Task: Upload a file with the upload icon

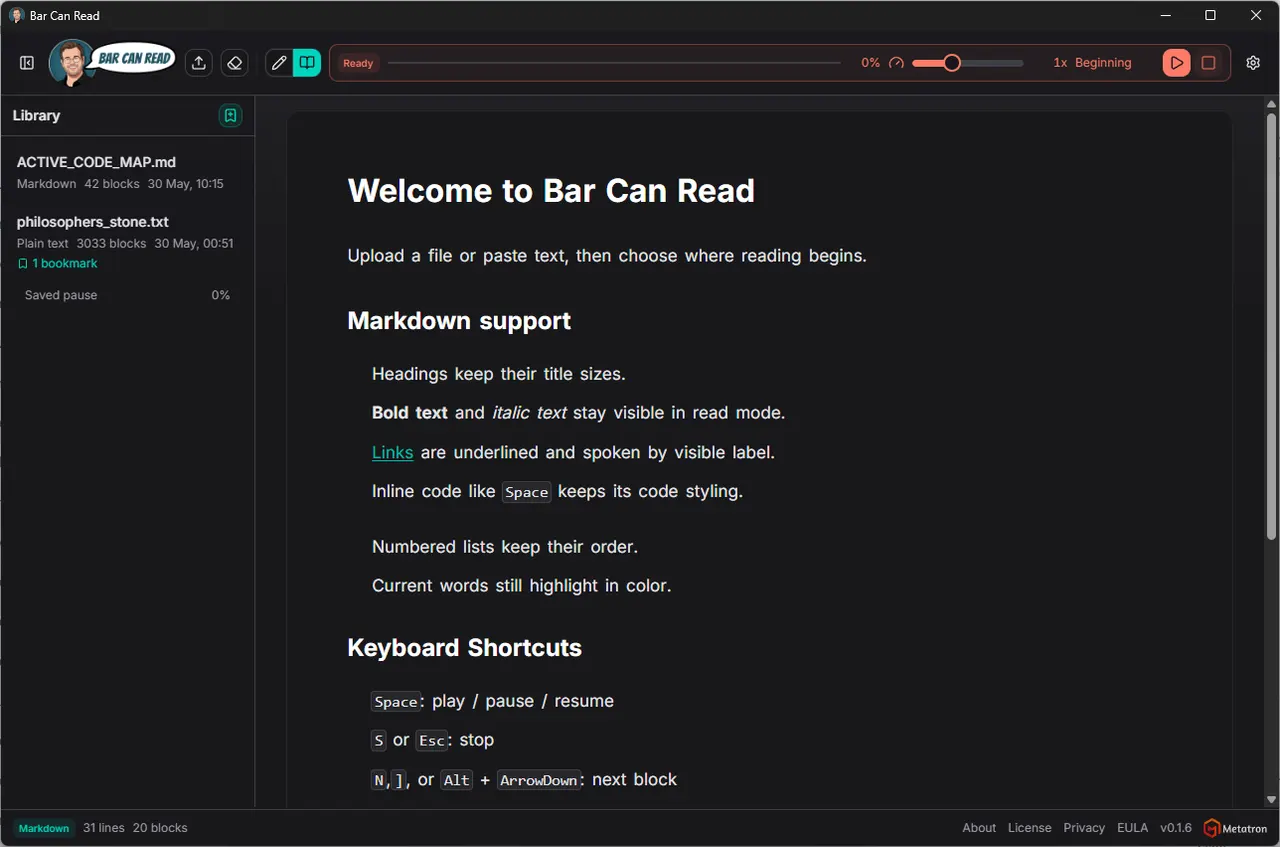Action: (199, 63)
